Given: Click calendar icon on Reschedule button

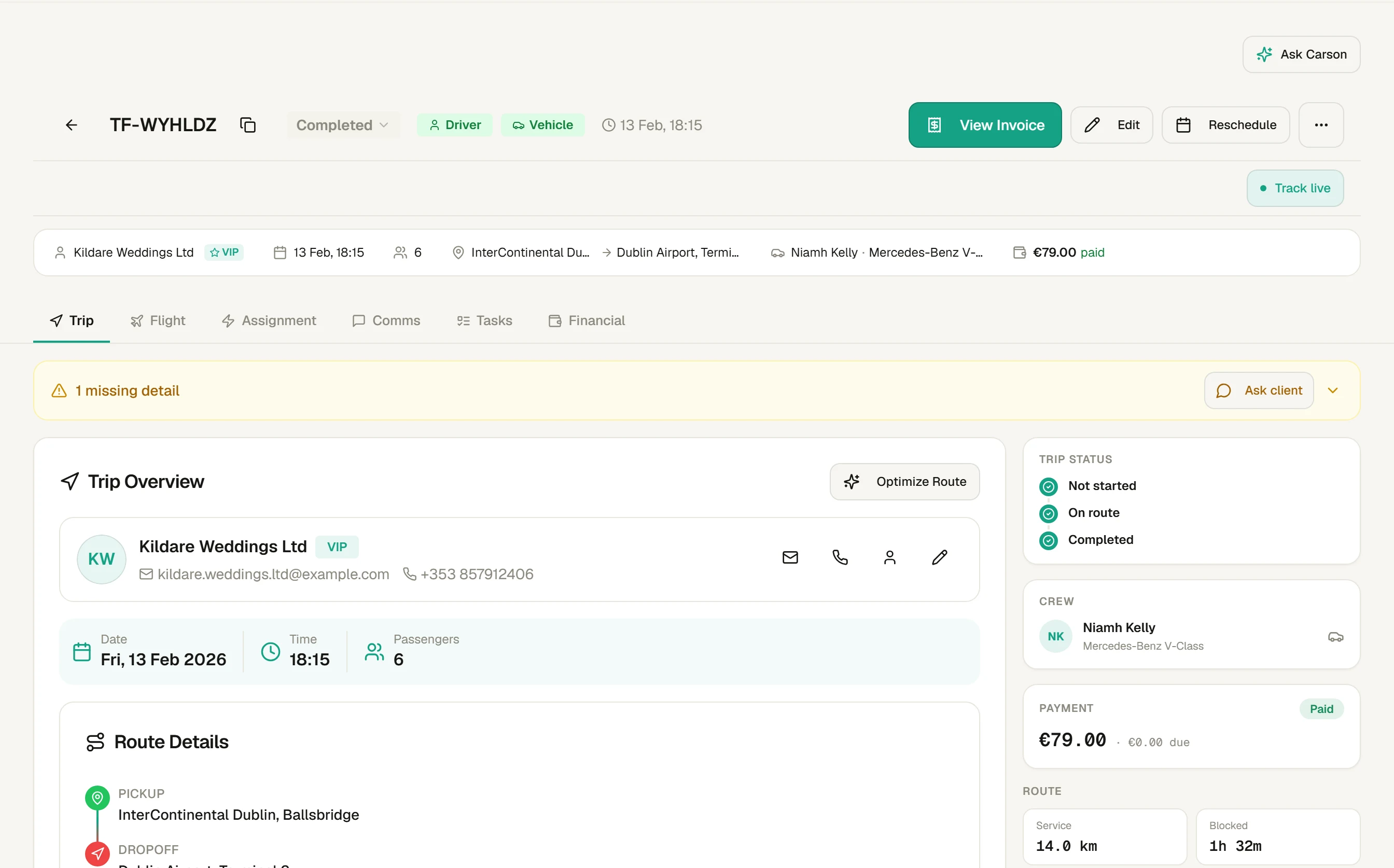Looking at the screenshot, I should click(1183, 125).
